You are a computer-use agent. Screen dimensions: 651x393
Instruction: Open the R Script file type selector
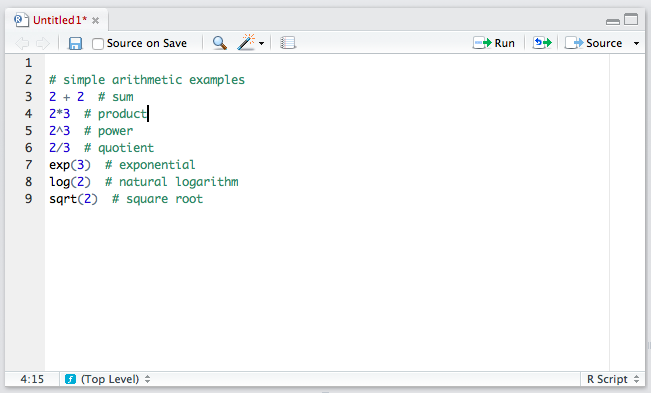613,379
